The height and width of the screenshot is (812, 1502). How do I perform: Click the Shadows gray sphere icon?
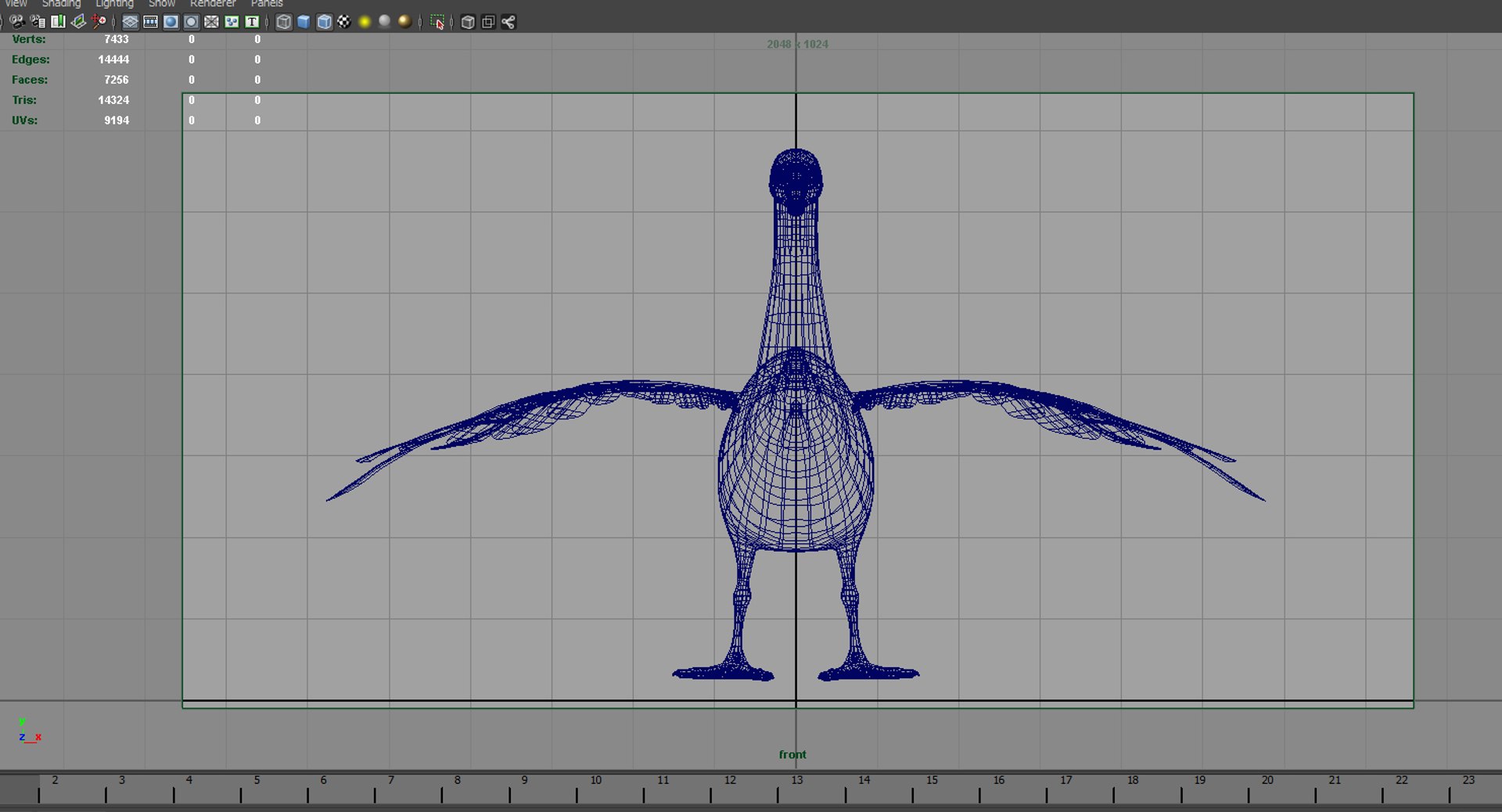[385, 22]
